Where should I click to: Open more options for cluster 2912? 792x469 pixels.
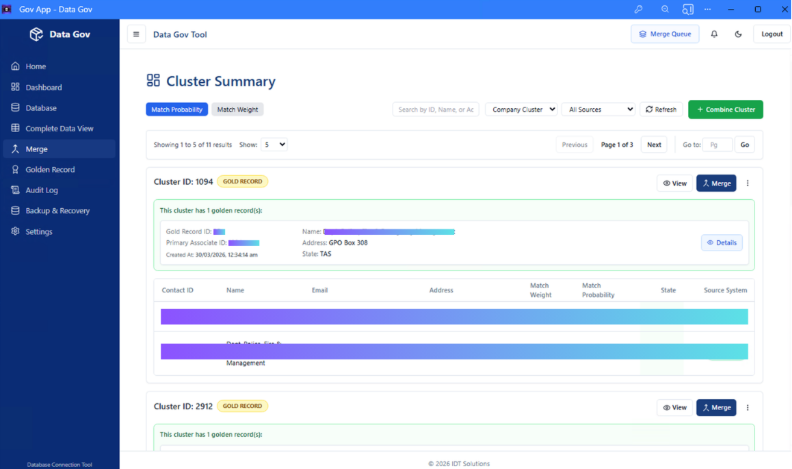[748, 407]
